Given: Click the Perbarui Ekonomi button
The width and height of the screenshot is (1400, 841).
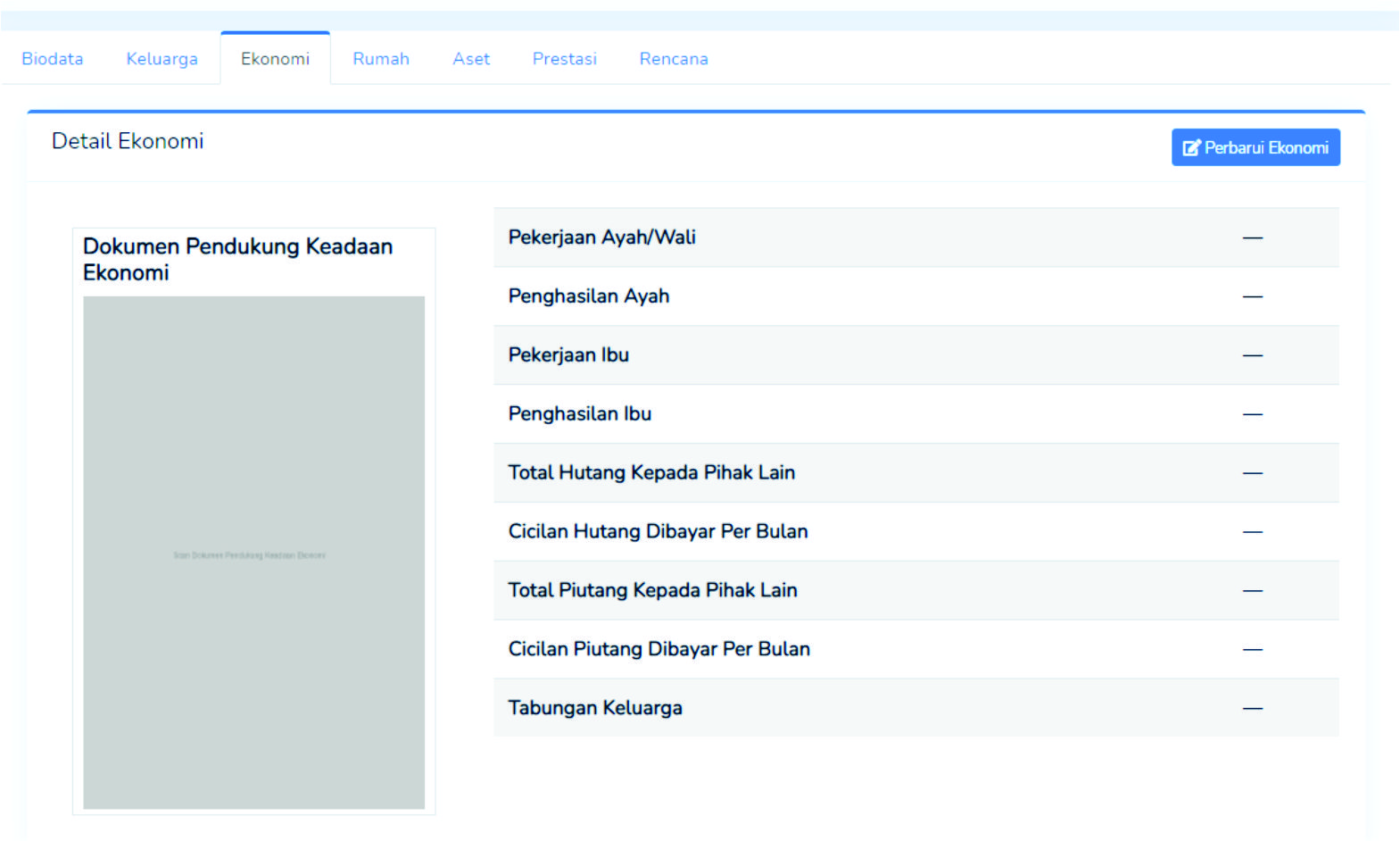Looking at the screenshot, I should tap(1255, 147).
